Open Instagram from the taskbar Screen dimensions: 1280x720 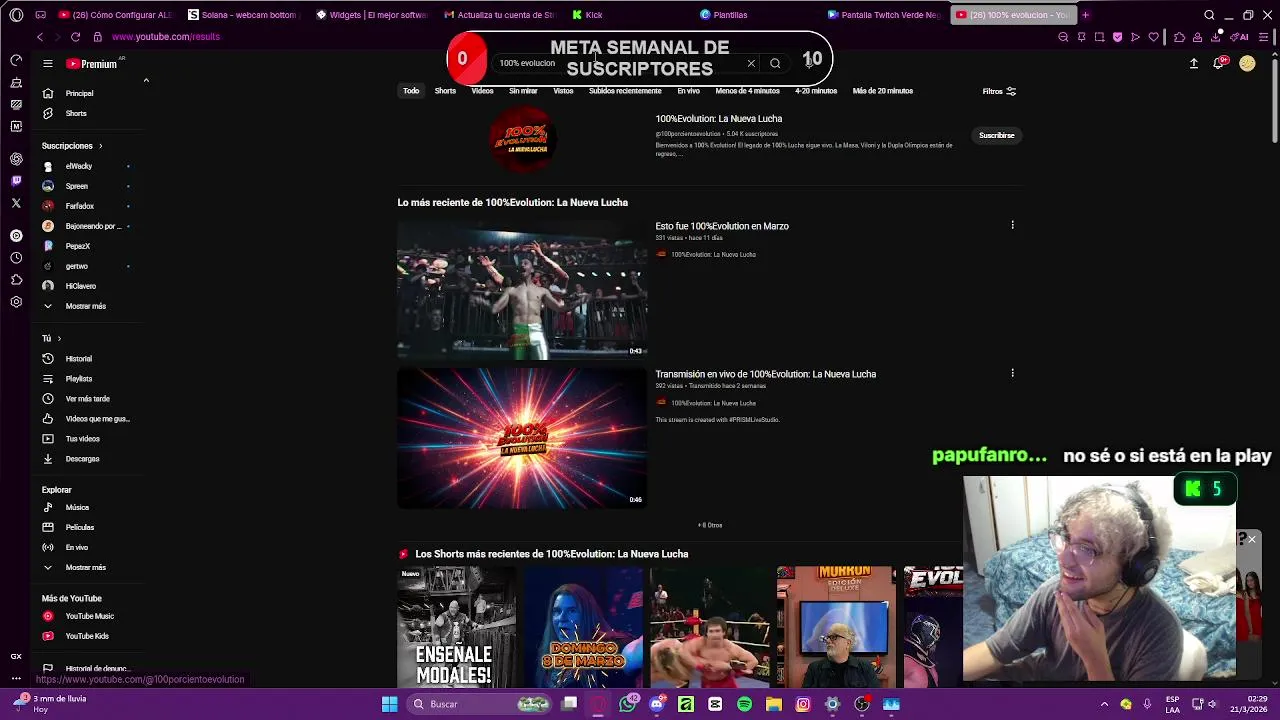(803, 704)
